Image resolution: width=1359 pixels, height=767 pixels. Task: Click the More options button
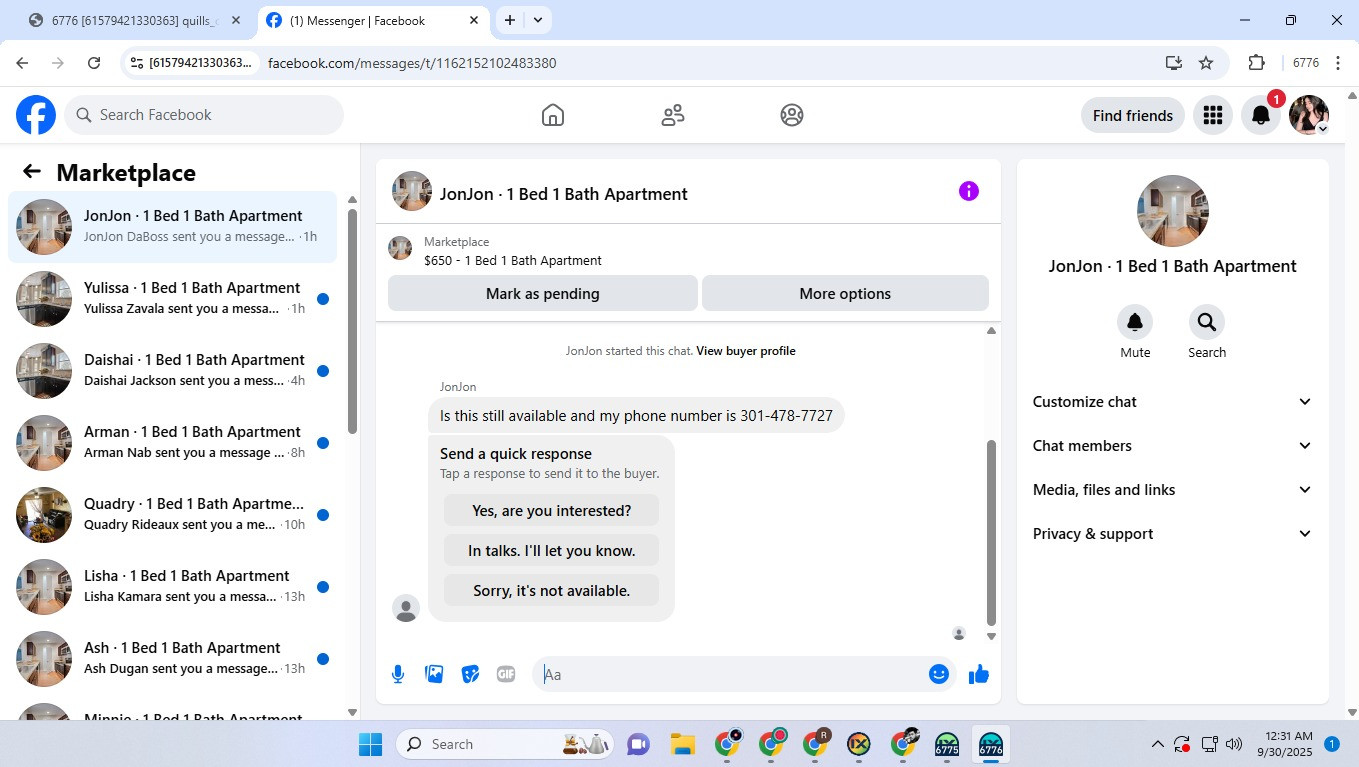(845, 294)
